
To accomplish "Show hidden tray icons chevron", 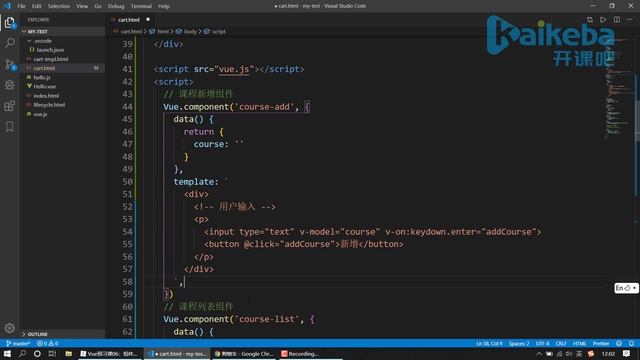I will pyautogui.click(x=539, y=354).
